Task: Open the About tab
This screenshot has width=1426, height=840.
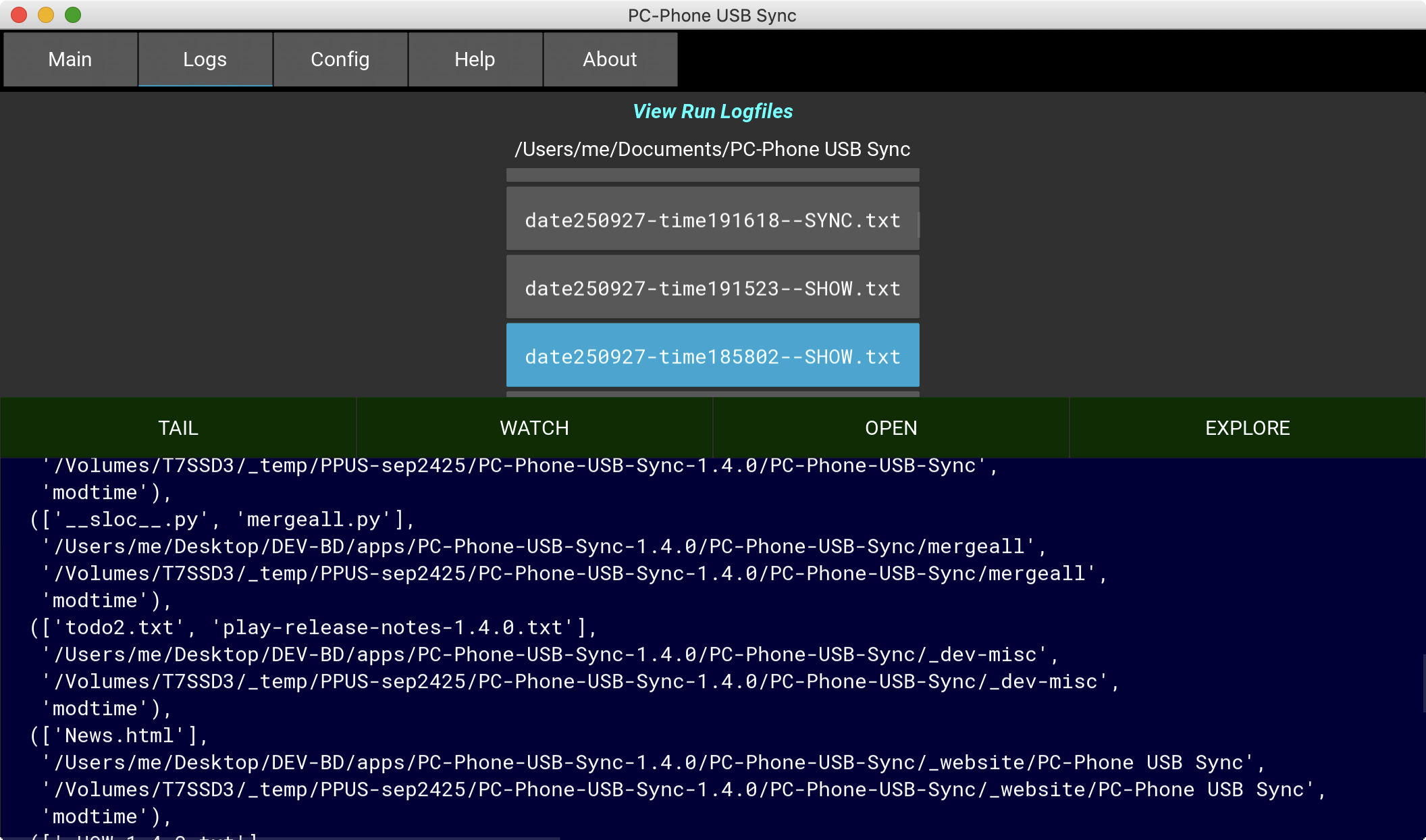Action: pyautogui.click(x=610, y=59)
